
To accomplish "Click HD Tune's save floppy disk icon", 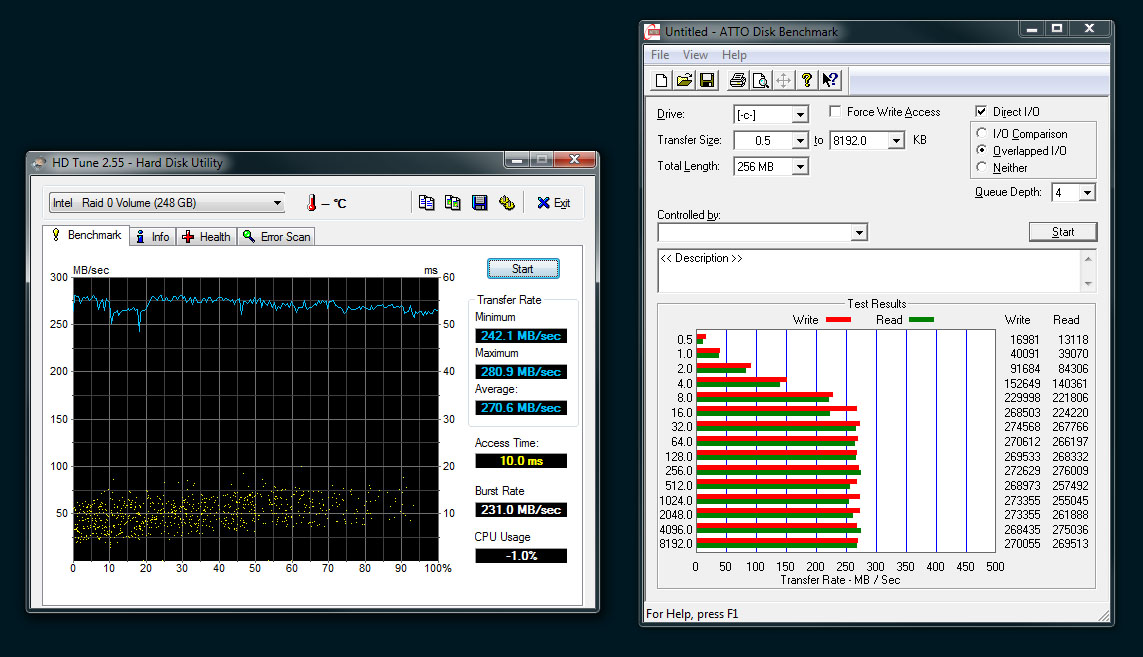I will coord(479,203).
